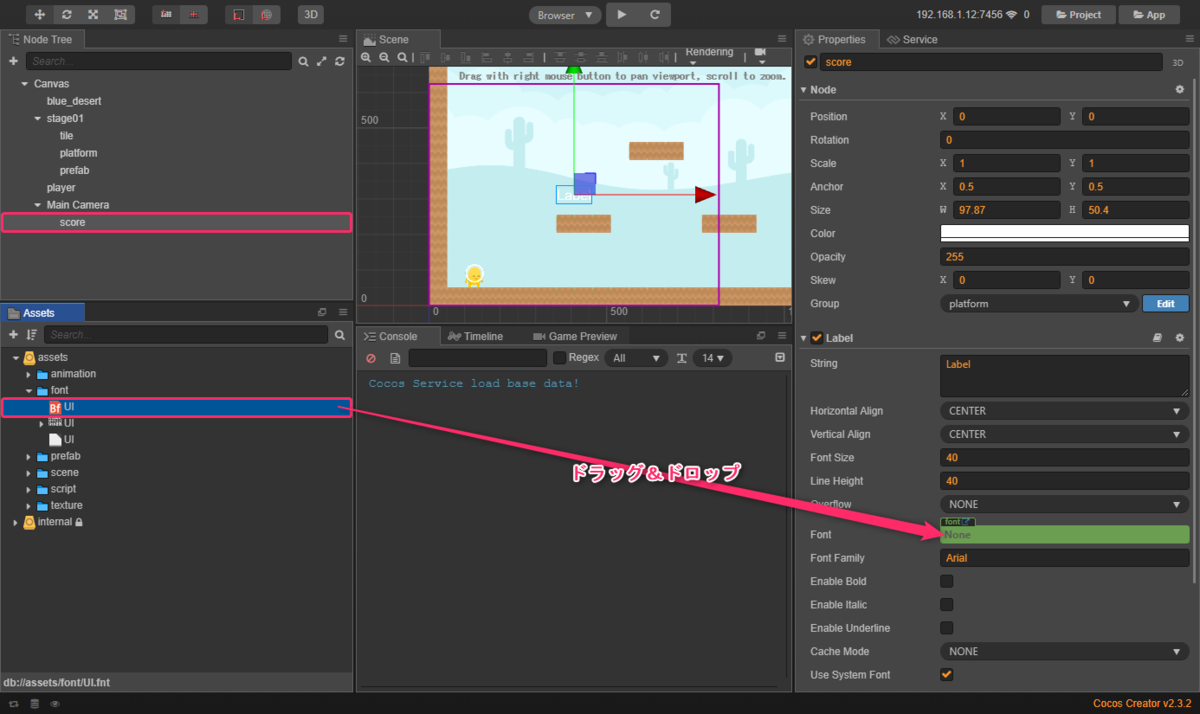Uncheck the score node active checkbox
This screenshot has height=714, width=1200.
pyautogui.click(x=811, y=62)
